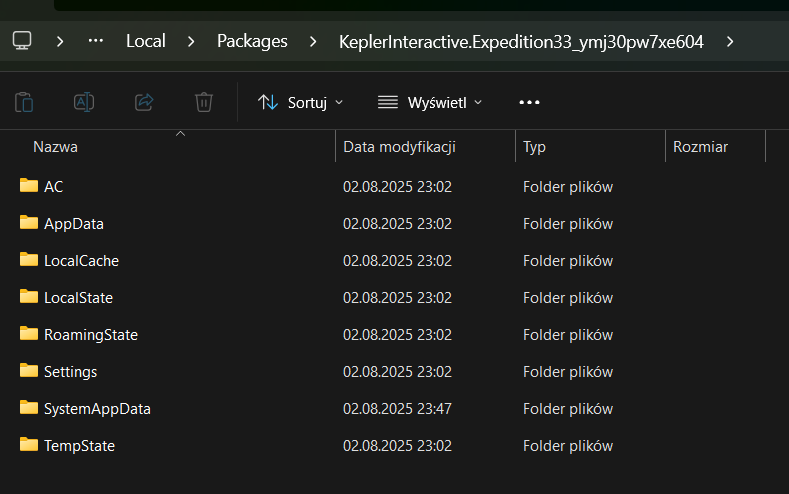
Task: Select the AC folder icon
Action: coord(29,186)
